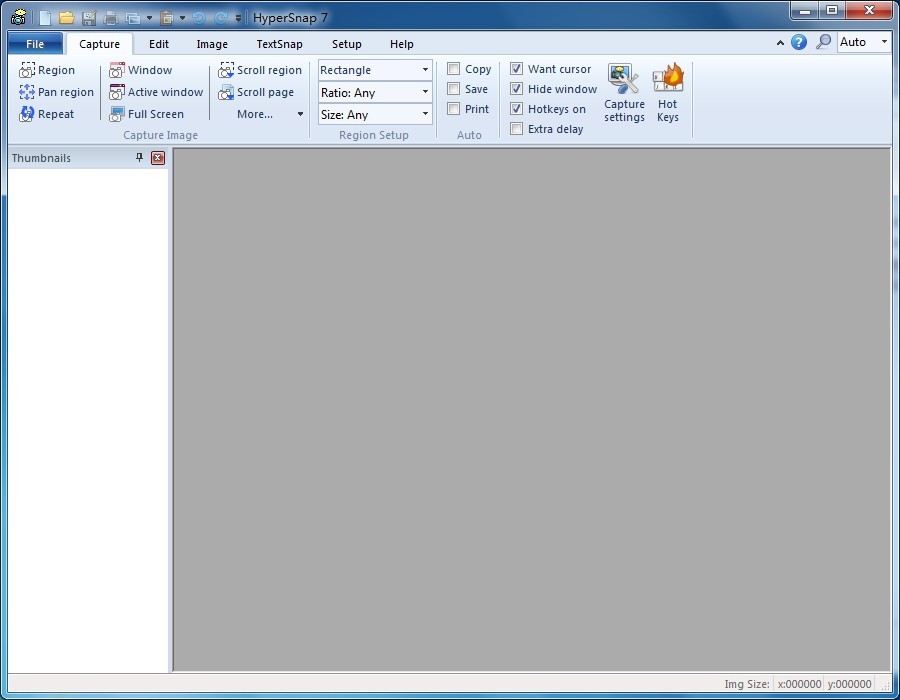Image resolution: width=900 pixels, height=700 pixels.
Task: Enable the Extra delay checkbox
Action: pos(516,129)
